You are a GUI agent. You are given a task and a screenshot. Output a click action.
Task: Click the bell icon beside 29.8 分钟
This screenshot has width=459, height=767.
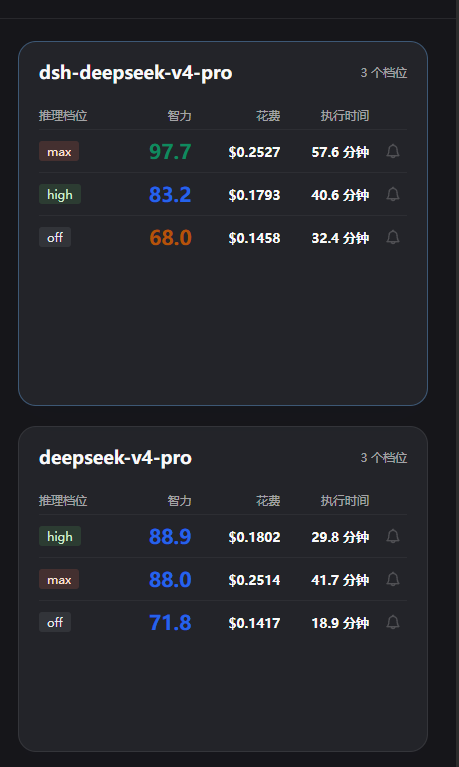393,536
